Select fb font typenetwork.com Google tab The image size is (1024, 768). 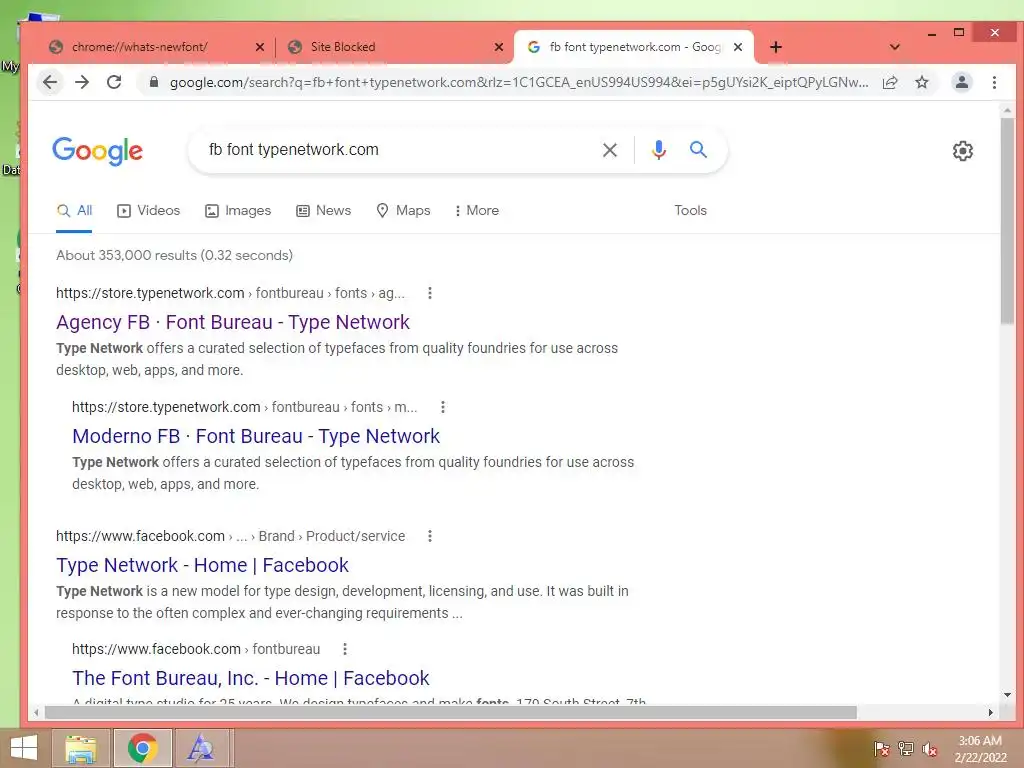click(635, 47)
